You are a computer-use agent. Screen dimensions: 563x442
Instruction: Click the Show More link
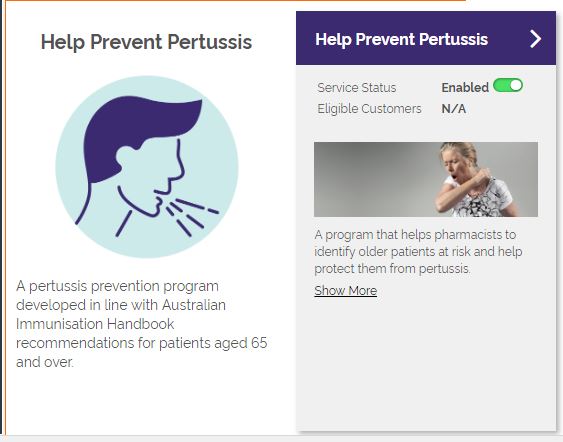point(345,290)
